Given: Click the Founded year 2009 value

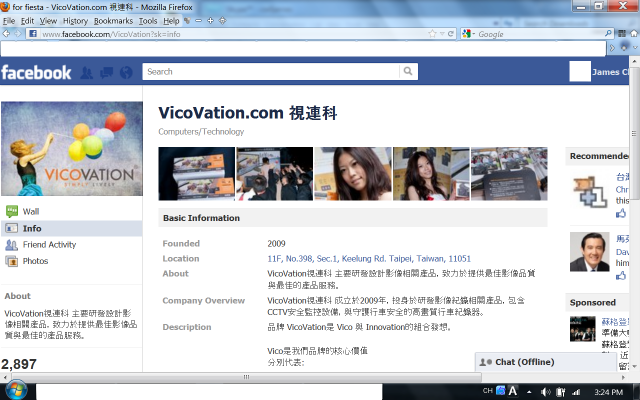Looking at the screenshot, I should [276, 244].
